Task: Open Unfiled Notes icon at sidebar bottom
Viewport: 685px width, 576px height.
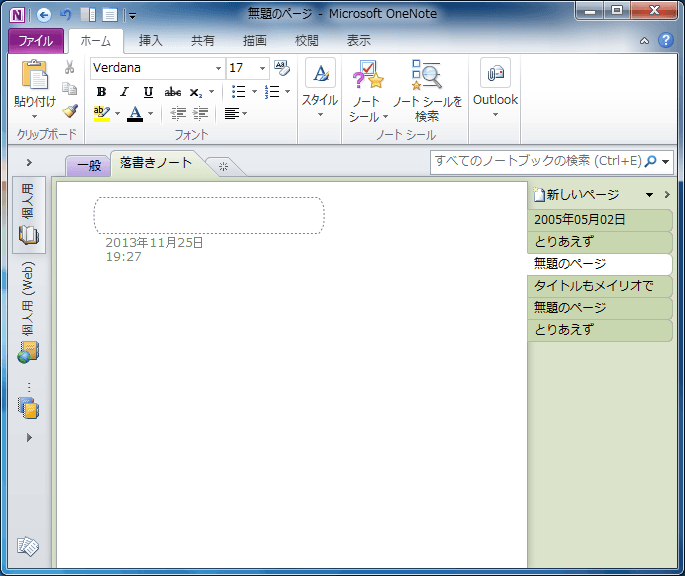Action: click(28, 546)
